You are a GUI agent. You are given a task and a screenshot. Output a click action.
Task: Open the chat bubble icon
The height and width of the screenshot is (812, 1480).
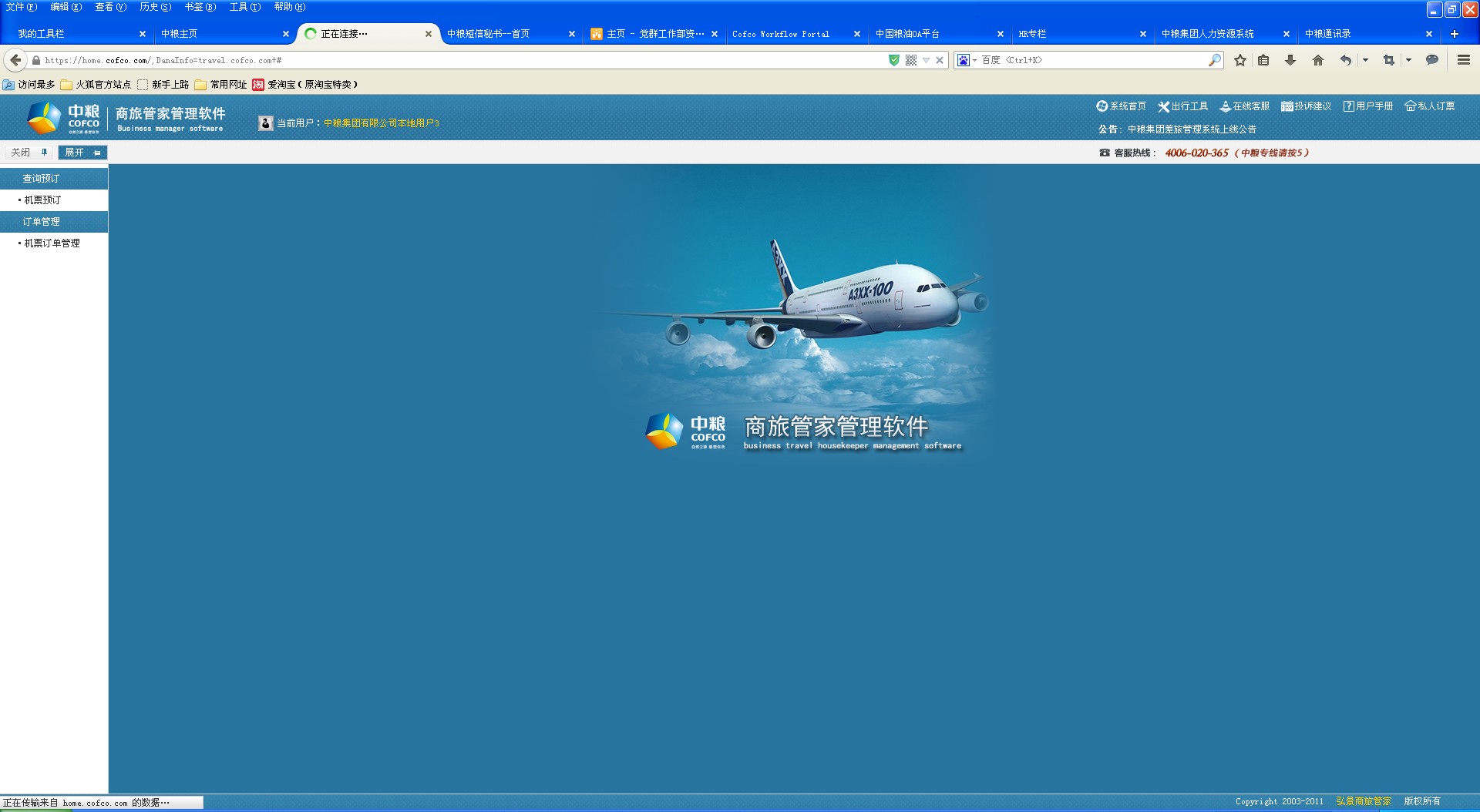click(x=1432, y=60)
